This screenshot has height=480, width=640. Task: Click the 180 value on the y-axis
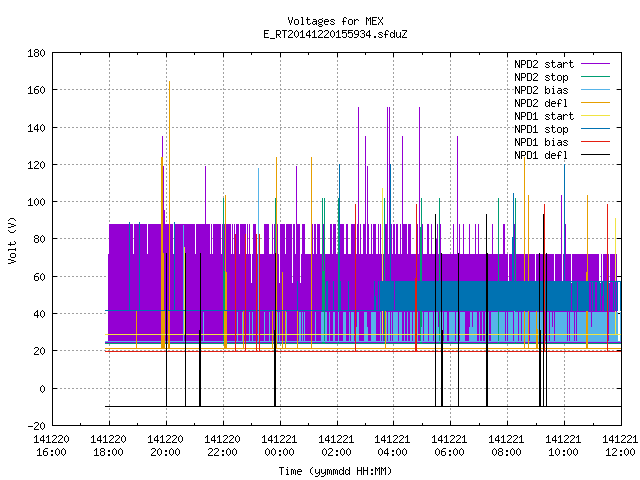(x=36, y=53)
